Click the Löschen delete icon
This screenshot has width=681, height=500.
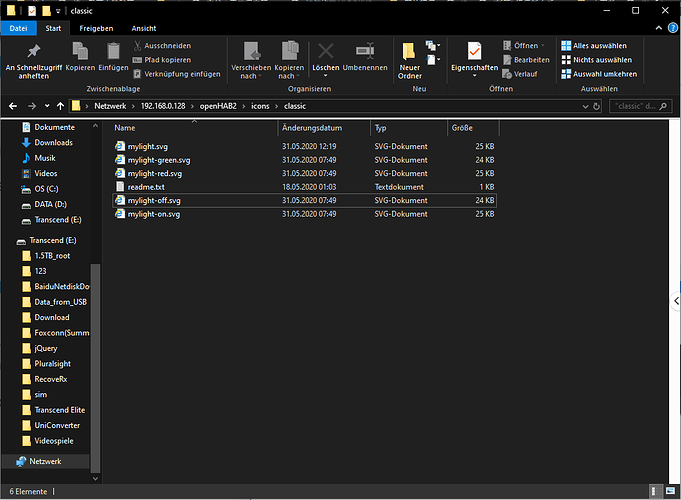326,51
